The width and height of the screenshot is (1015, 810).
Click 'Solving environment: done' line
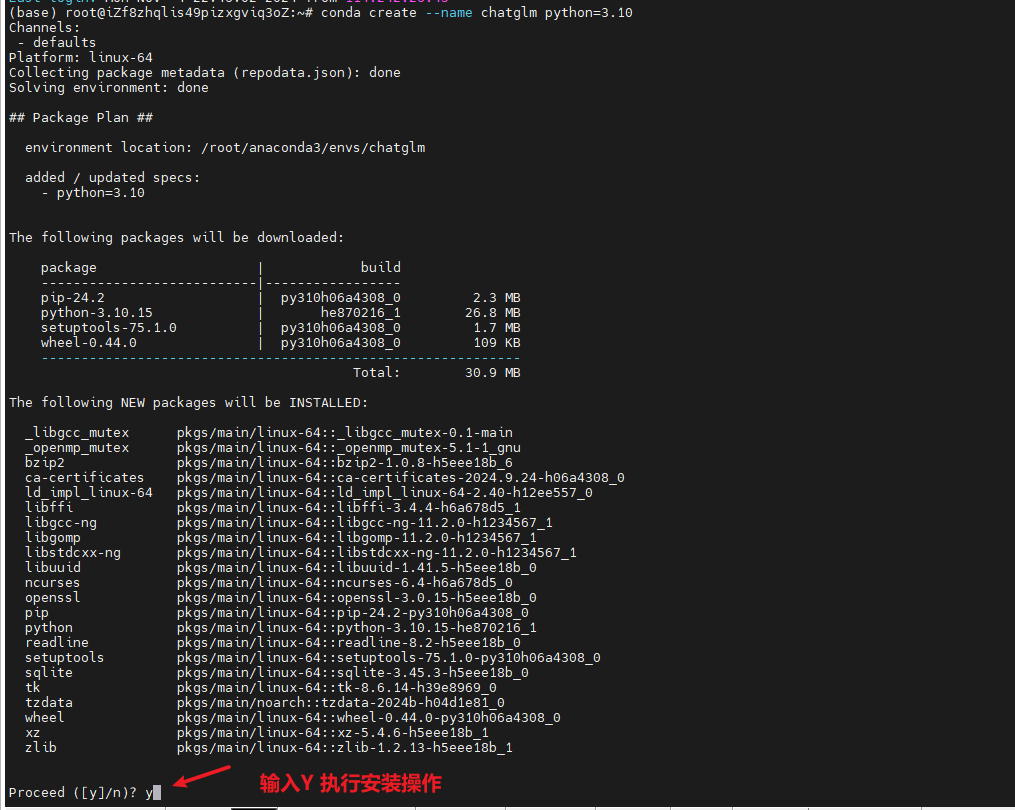coord(109,87)
